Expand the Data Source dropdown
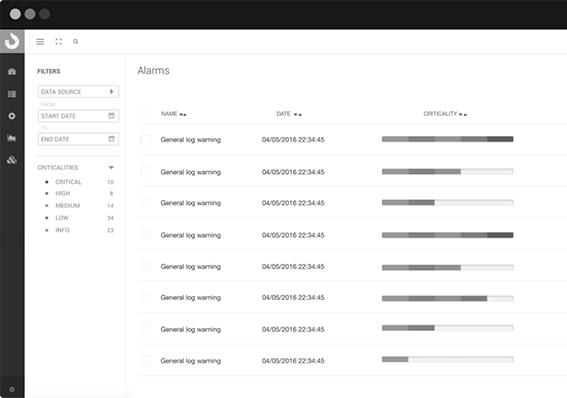 [x=78, y=91]
